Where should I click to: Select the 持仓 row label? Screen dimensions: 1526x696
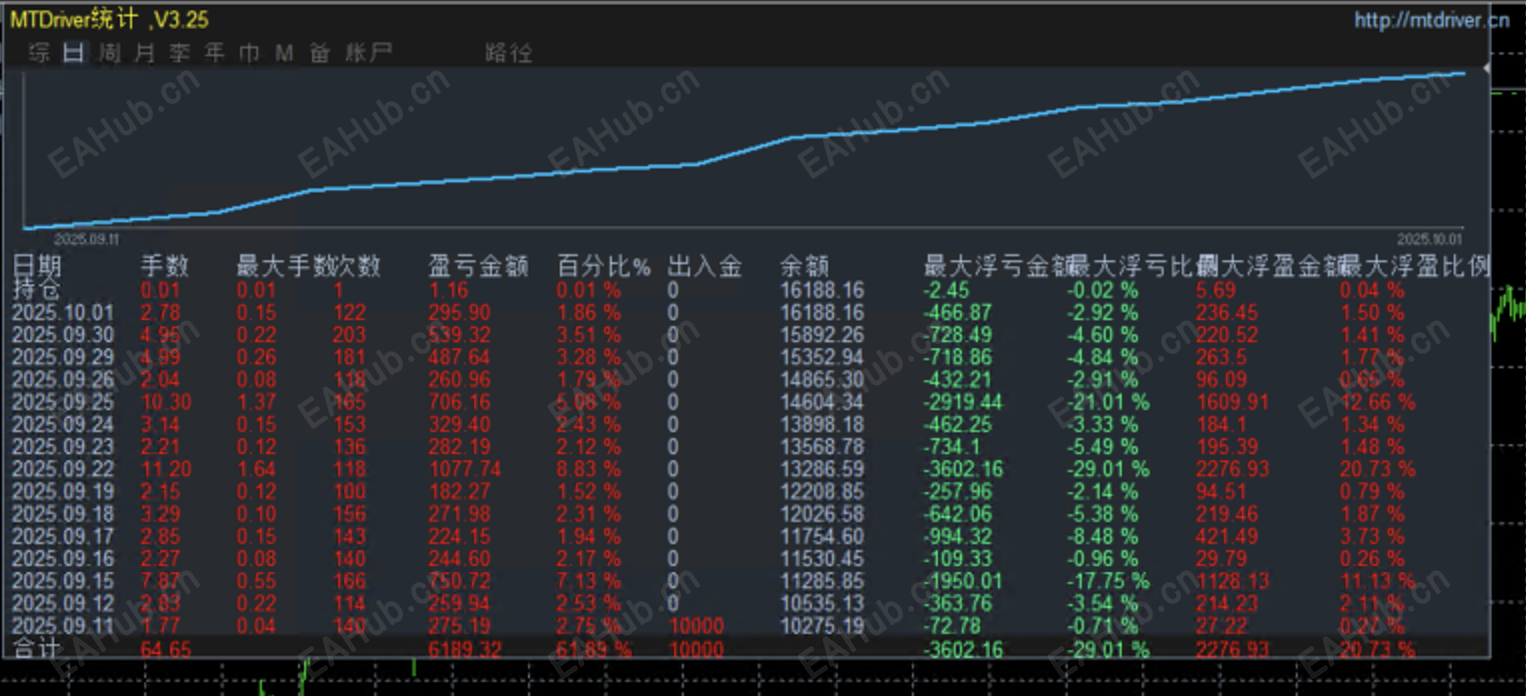pyautogui.click(x=36, y=290)
